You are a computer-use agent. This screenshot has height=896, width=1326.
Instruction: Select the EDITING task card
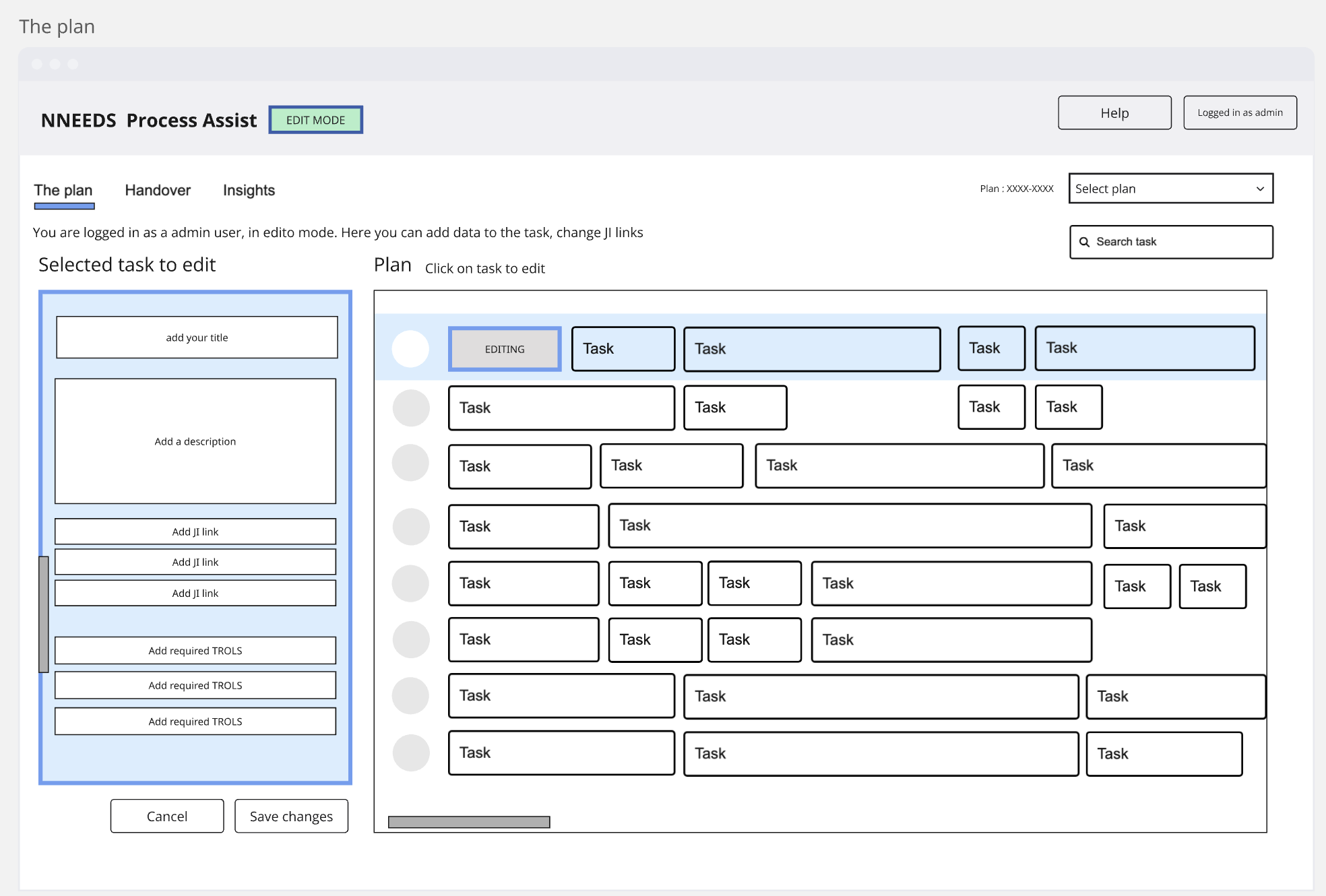(505, 349)
